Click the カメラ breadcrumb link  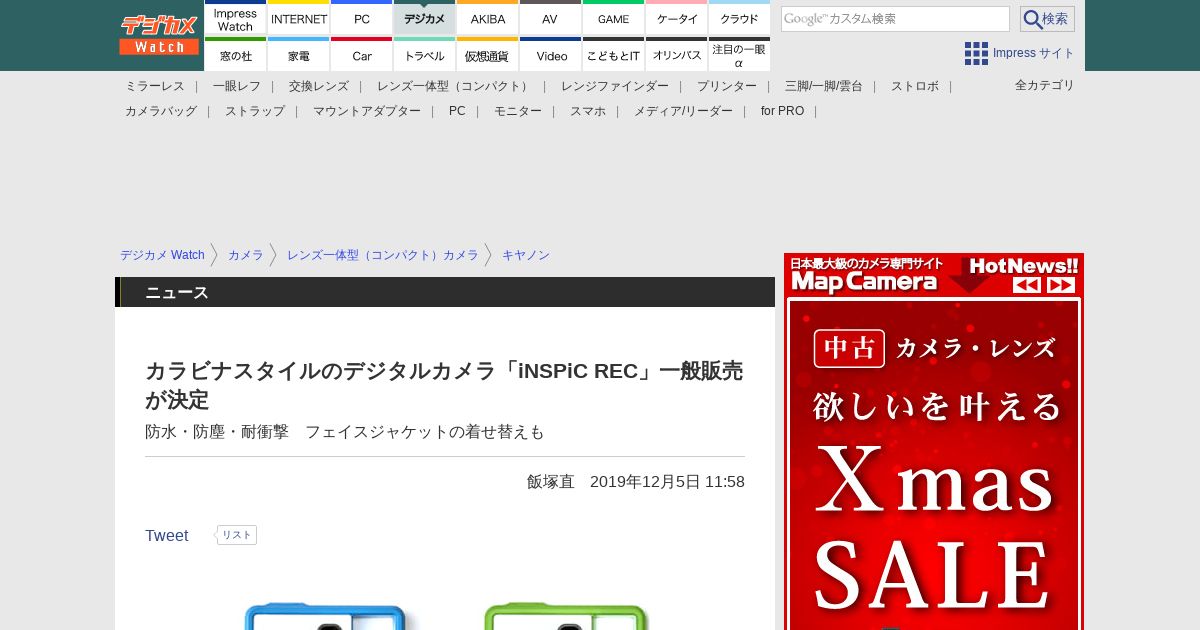click(x=246, y=255)
